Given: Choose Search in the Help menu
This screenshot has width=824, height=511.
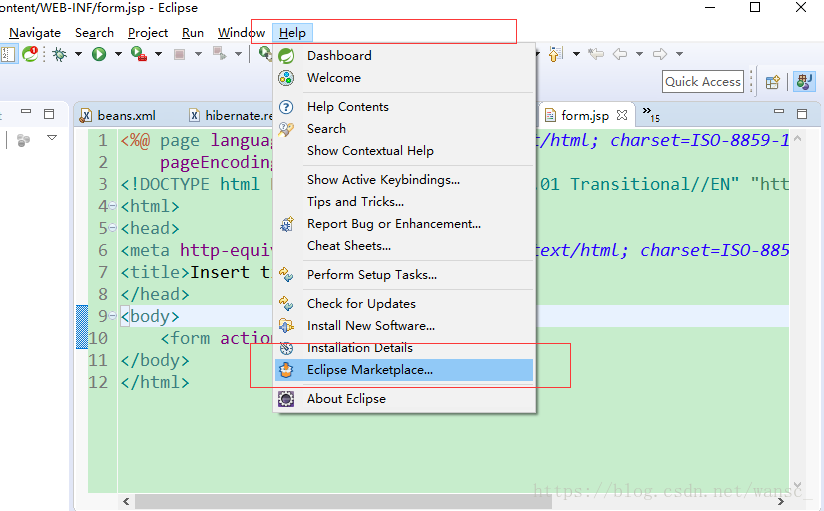Looking at the screenshot, I should (x=404, y=129).
